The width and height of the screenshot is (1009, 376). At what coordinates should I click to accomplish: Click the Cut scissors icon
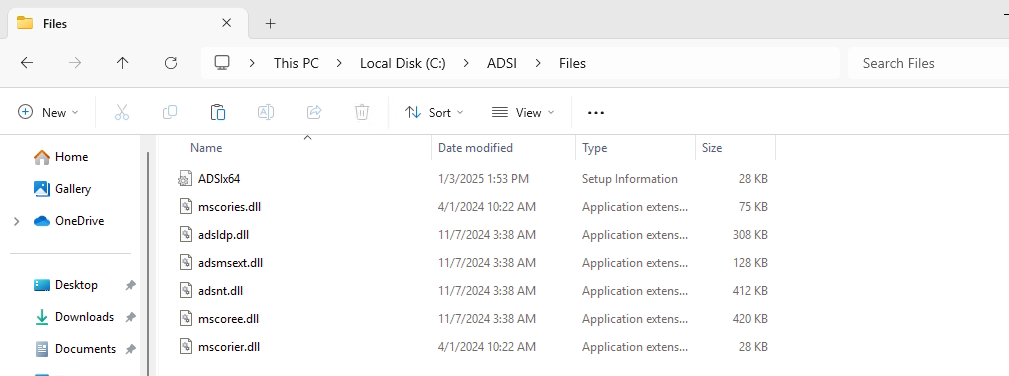122,112
